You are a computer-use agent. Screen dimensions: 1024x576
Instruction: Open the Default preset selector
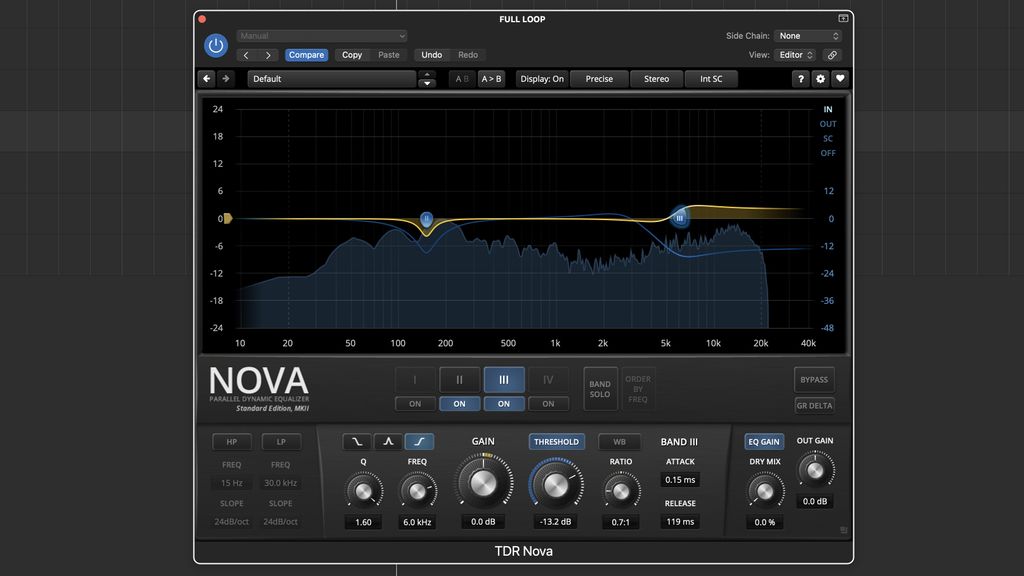click(x=331, y=79)
